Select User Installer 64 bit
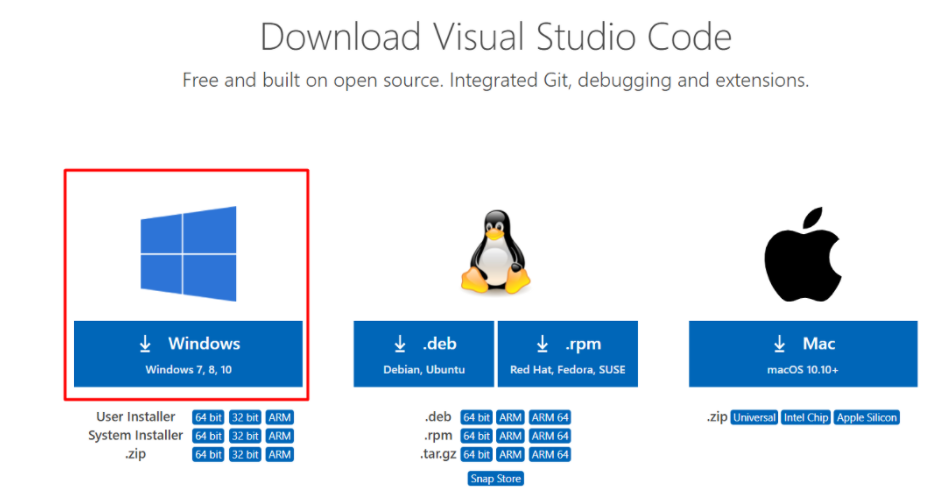The width and height of the screenshot is (928, 487). pyautogui.click(x=208, y=417)
